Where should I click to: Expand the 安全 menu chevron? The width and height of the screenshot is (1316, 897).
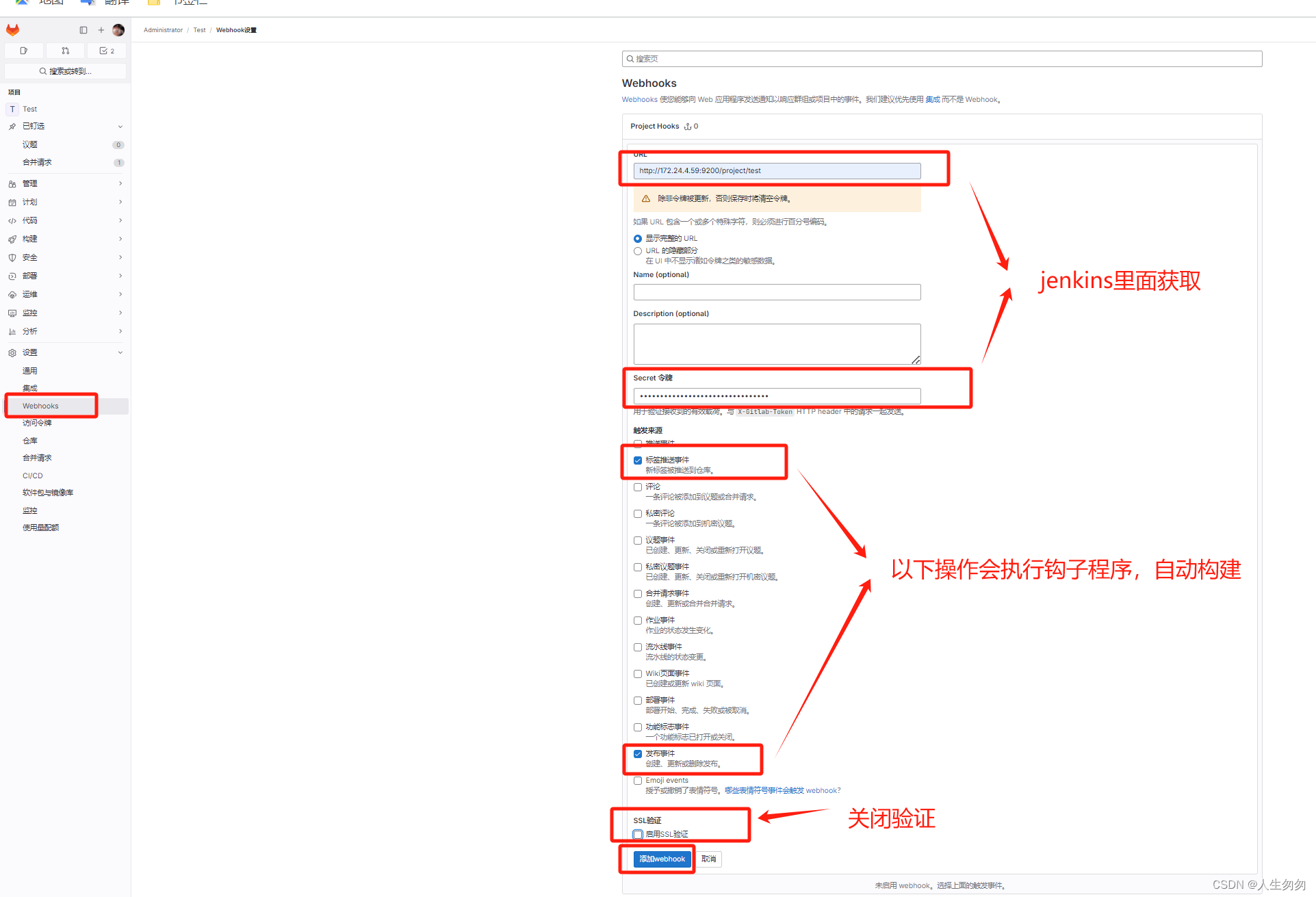pyautogui.click(x=120, y=257)
